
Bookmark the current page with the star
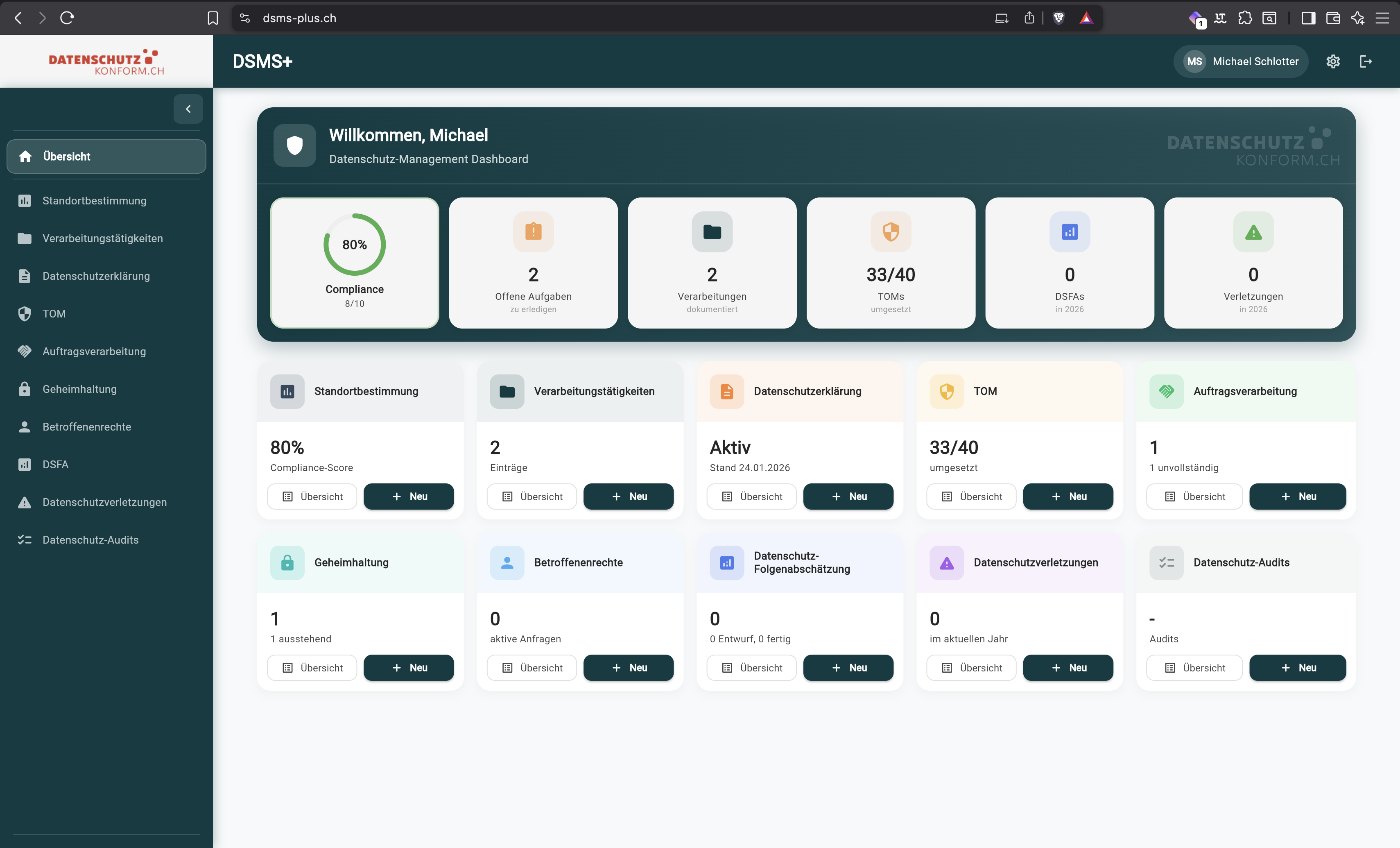coord(213,18)
